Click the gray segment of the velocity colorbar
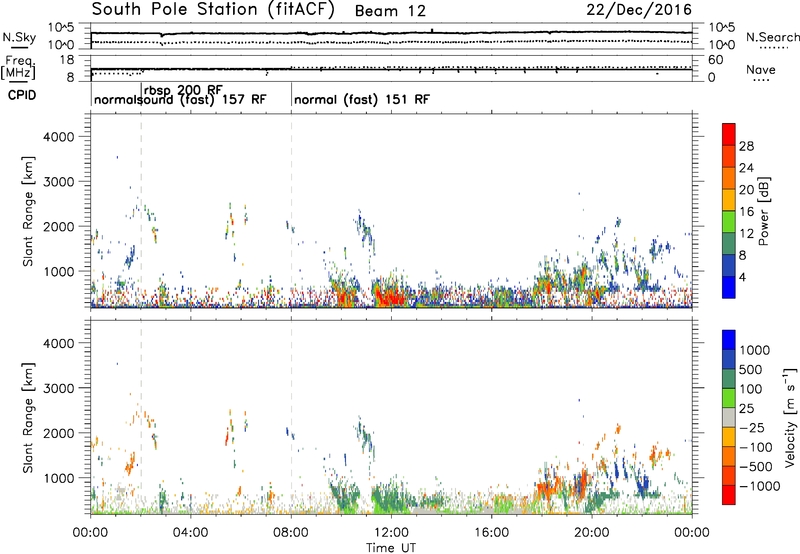This screenshot has height=554, width=800. click(729, 417)
